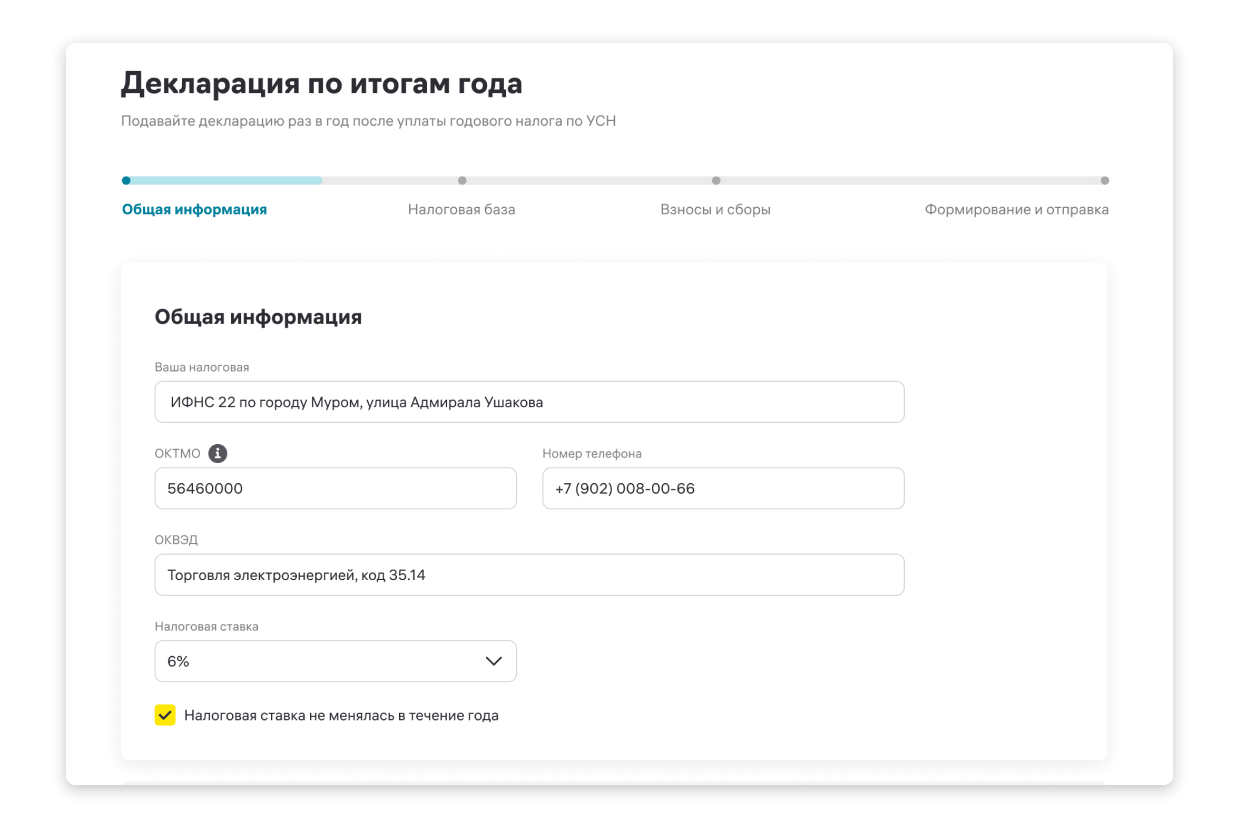1238x829 pixels.
Task: Go to the Взносы и сборы step
Action: pyautogui.click(x=715, y=210)
